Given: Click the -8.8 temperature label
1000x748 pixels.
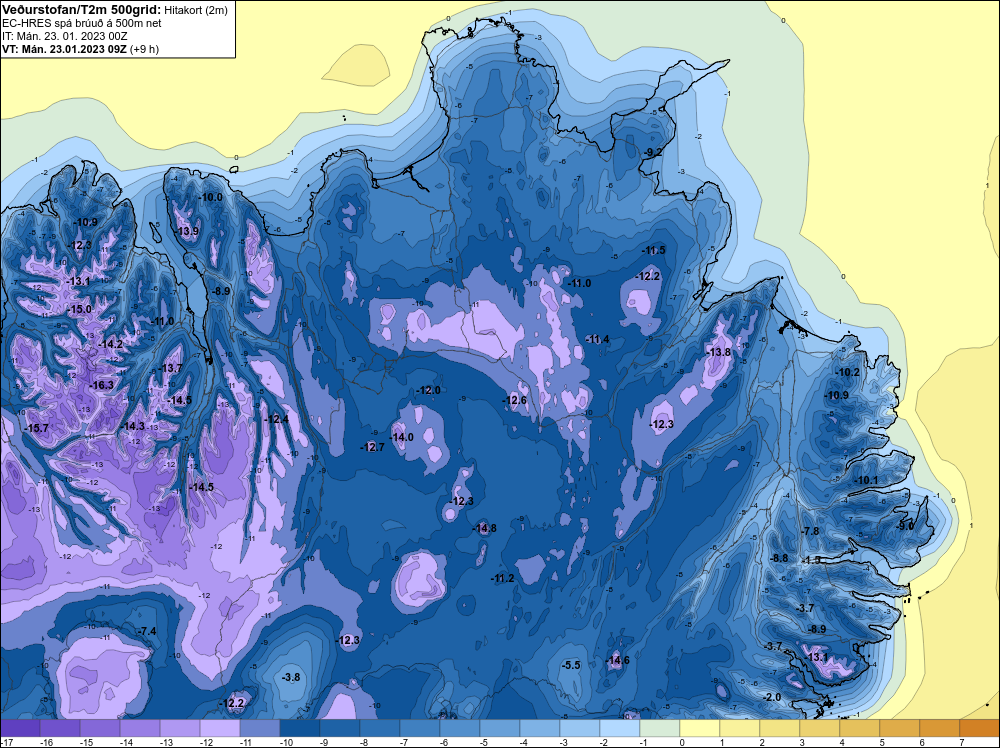Looking at the screenshot, I should [x=779, y=558].
